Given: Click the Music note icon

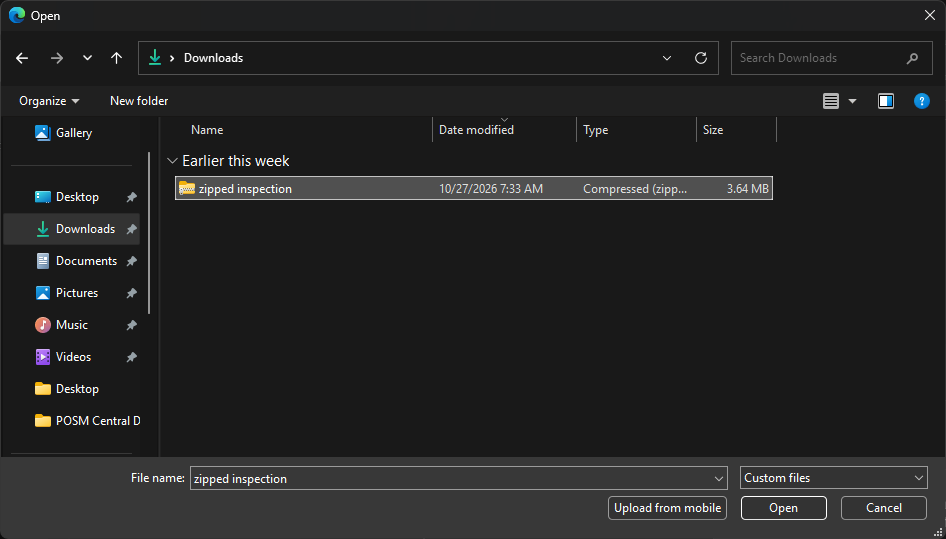Looking at the screenshot, I should [43, 325].
